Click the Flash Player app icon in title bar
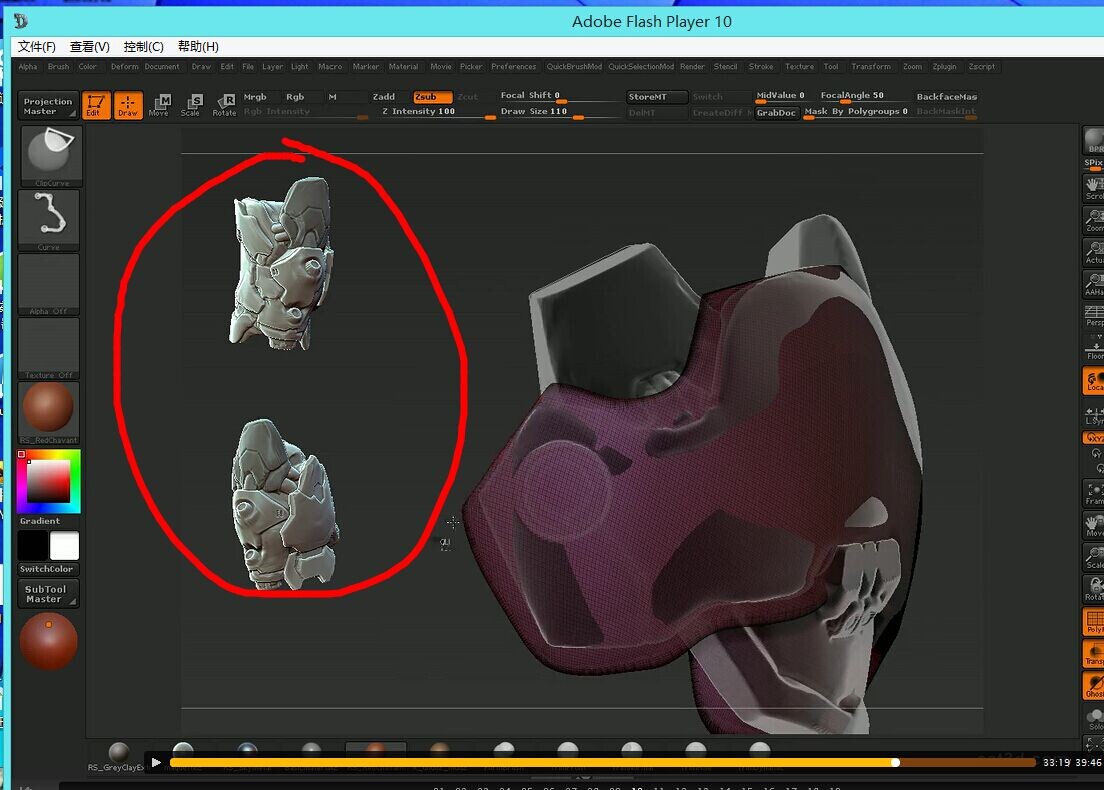Viewport: 1104px width, 790px height. click(20, 21)
